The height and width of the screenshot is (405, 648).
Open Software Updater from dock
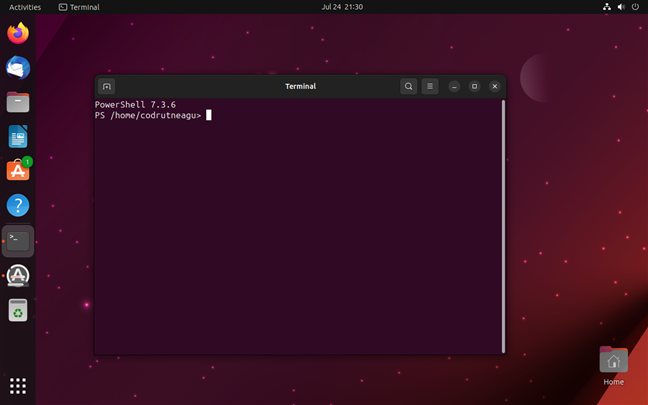pos(18,275)
